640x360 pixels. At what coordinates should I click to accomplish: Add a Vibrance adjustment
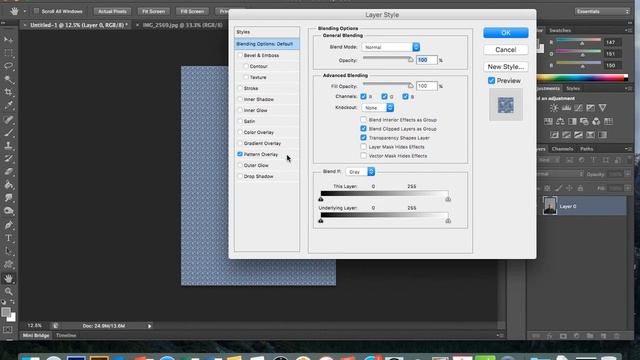(x=602, y=108)
